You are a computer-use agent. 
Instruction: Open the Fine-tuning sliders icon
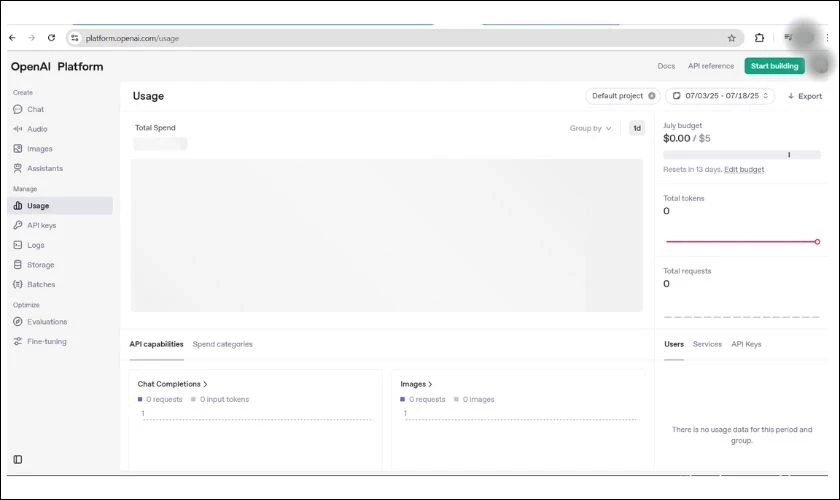(18, 341)
